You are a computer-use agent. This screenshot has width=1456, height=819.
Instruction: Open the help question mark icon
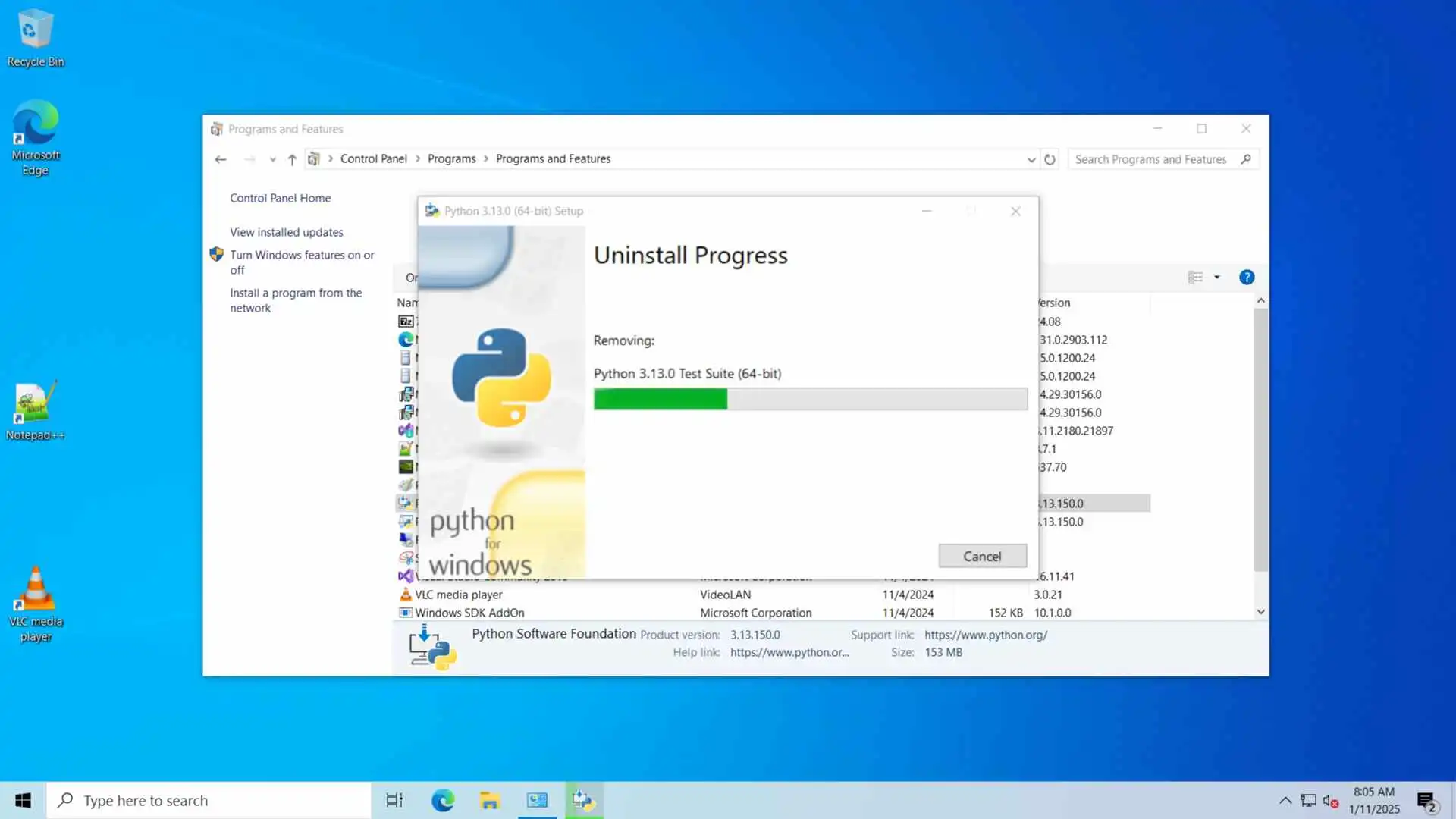coord(1246,278)
